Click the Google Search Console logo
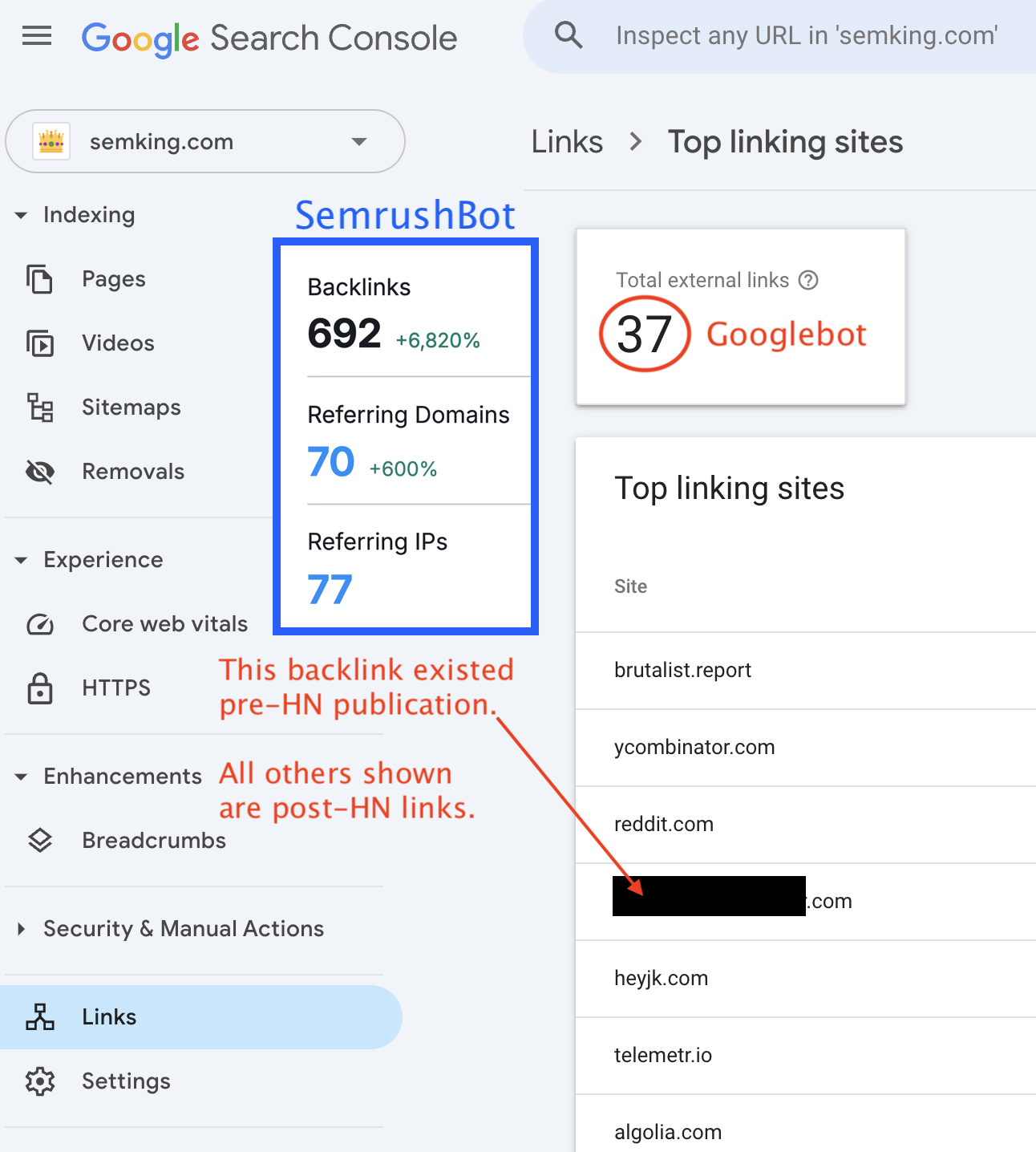Viewport: 1036px width, 1152px height. [269, 39]
